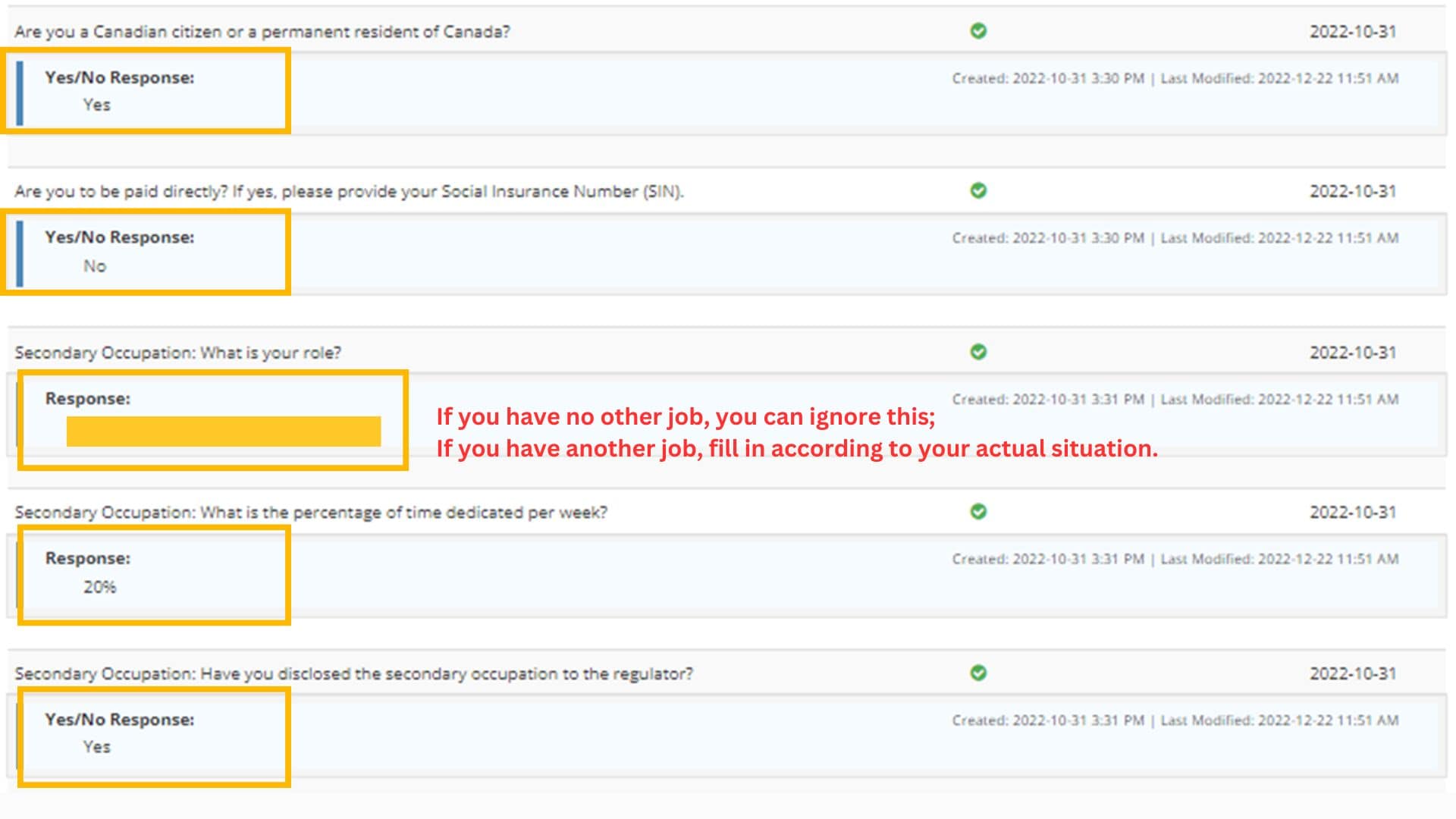This screenshot has width=1456, height=819.
Task: Select the Yes response under regulator disclosure
Action: click(x=97, y=747)
